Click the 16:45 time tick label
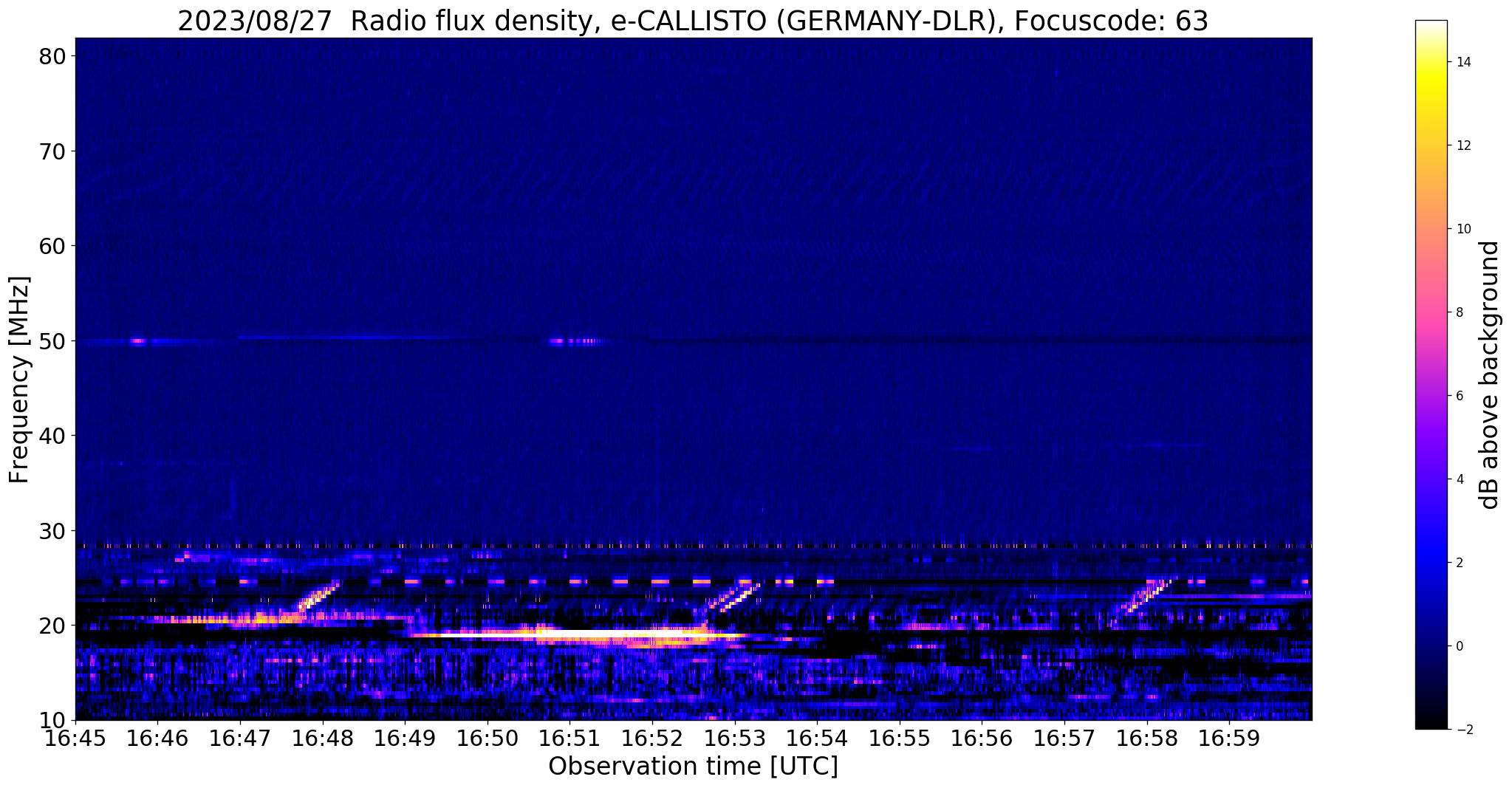 pos(75,739)
